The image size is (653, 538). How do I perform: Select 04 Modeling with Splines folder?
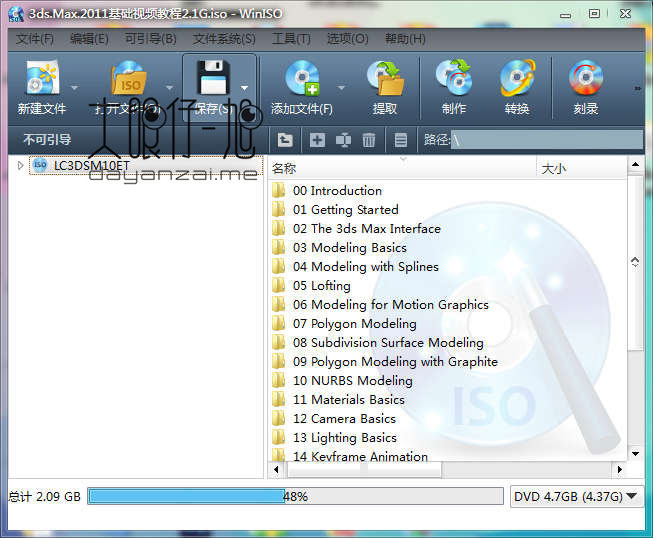[366, 267]
